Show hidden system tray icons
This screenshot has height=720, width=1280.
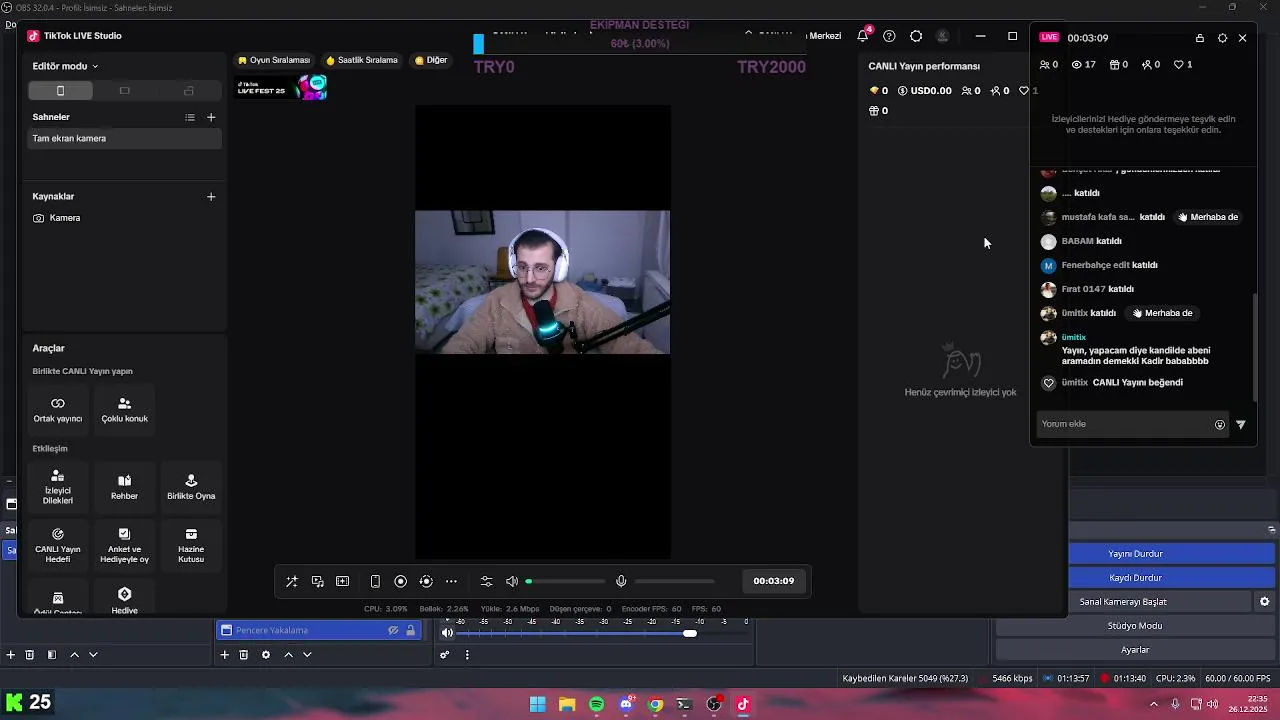pyautogui.click(x=1154, y=704)
